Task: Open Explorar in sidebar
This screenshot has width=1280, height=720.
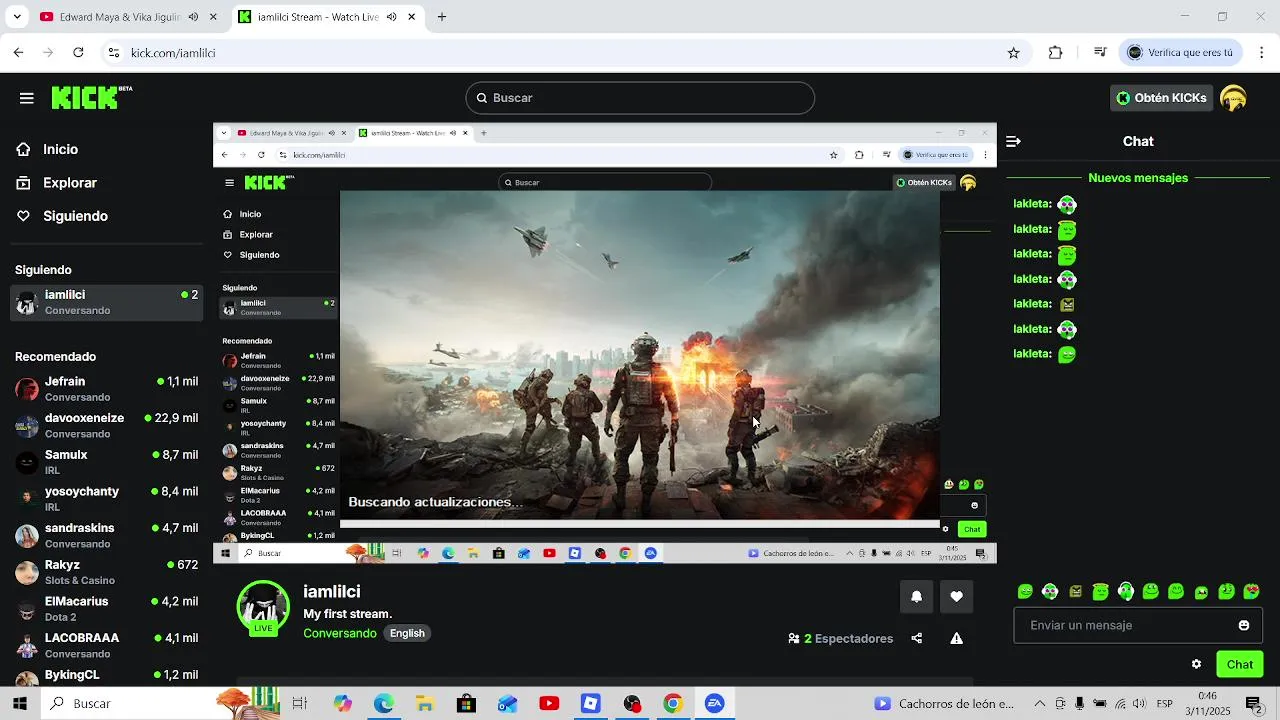Action: [x=69, y=183]
